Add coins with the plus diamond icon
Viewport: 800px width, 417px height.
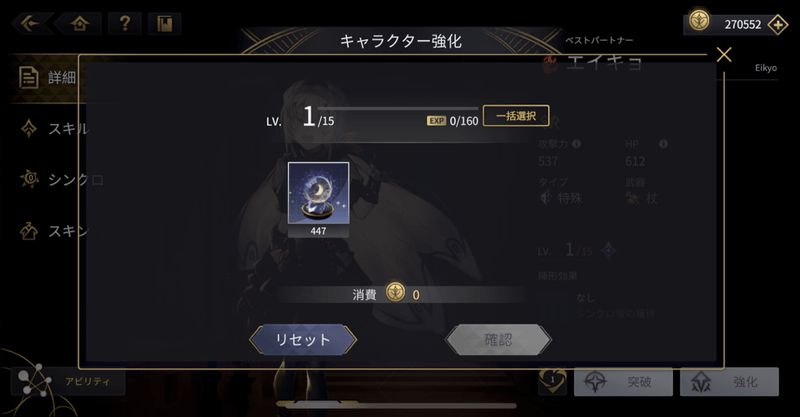coord(778,24)
